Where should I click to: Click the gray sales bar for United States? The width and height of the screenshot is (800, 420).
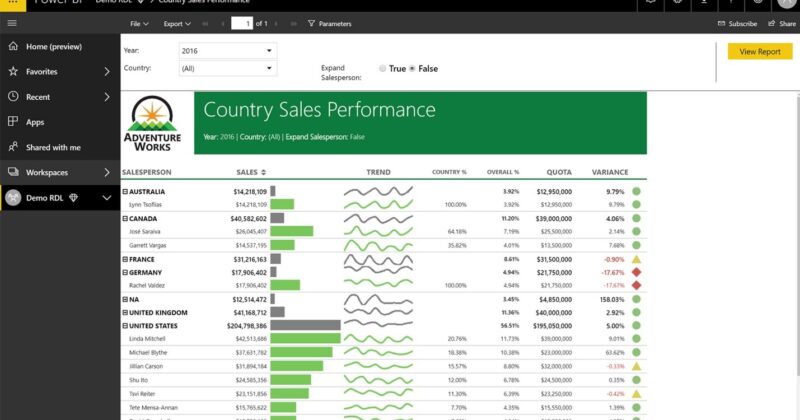pos(305,325)
